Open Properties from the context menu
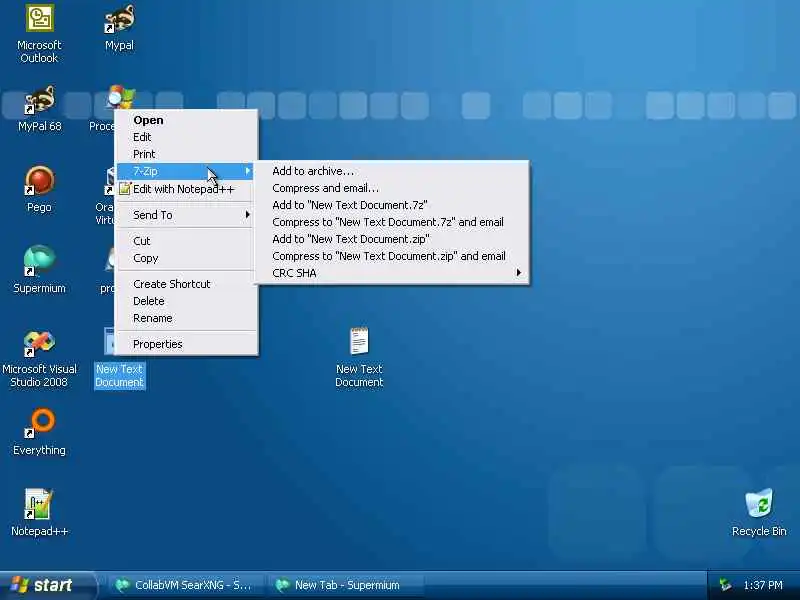Screen dimensions: 800x600 (187, 344)
